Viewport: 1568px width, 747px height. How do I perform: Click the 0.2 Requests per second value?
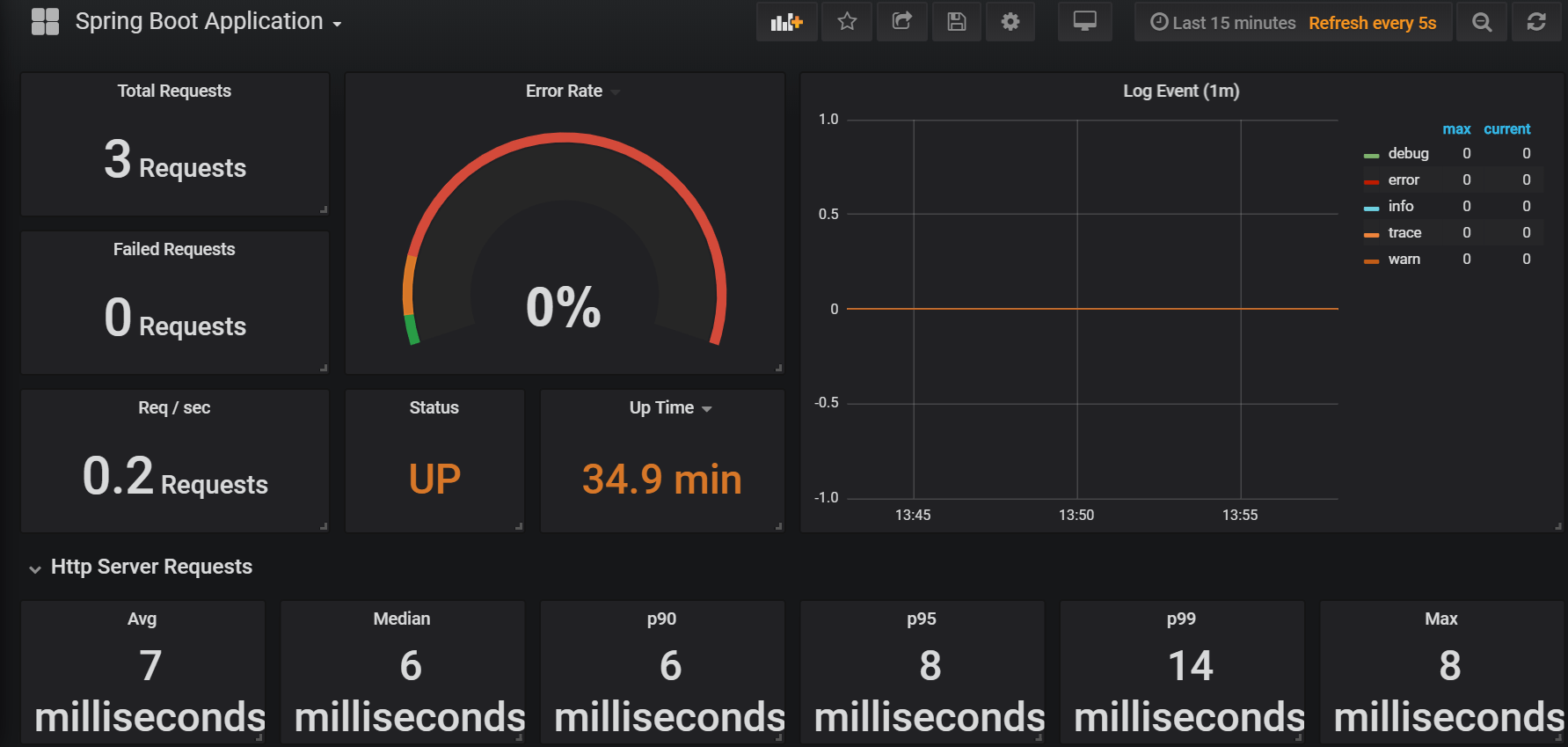[175, 477]
